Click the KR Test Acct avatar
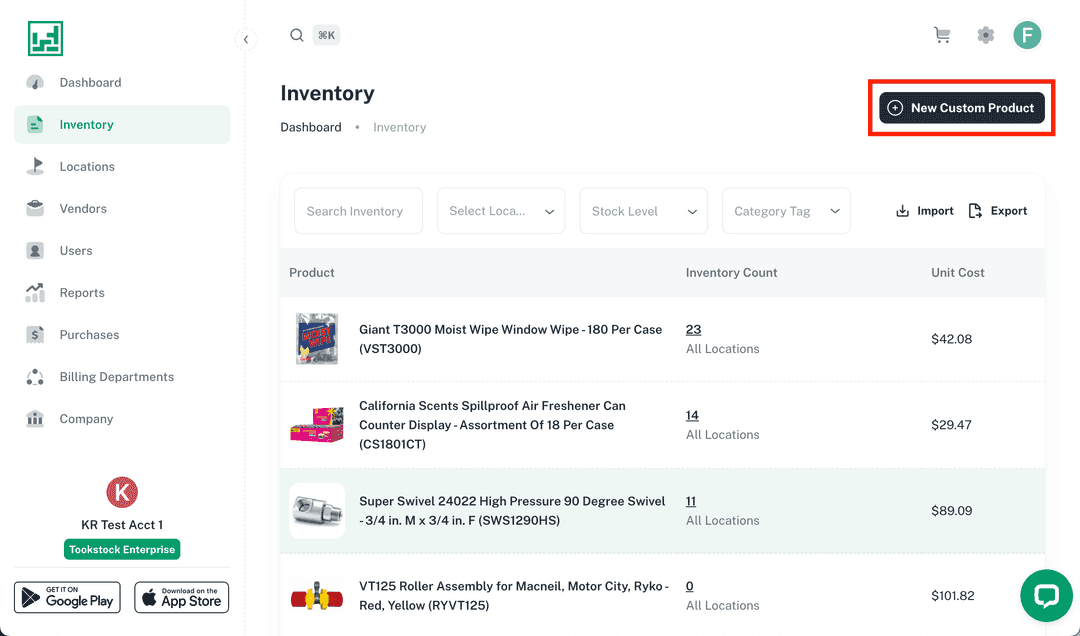This screenshot has height=636, width=1080. pyautogui.click(x=122, y=492)
